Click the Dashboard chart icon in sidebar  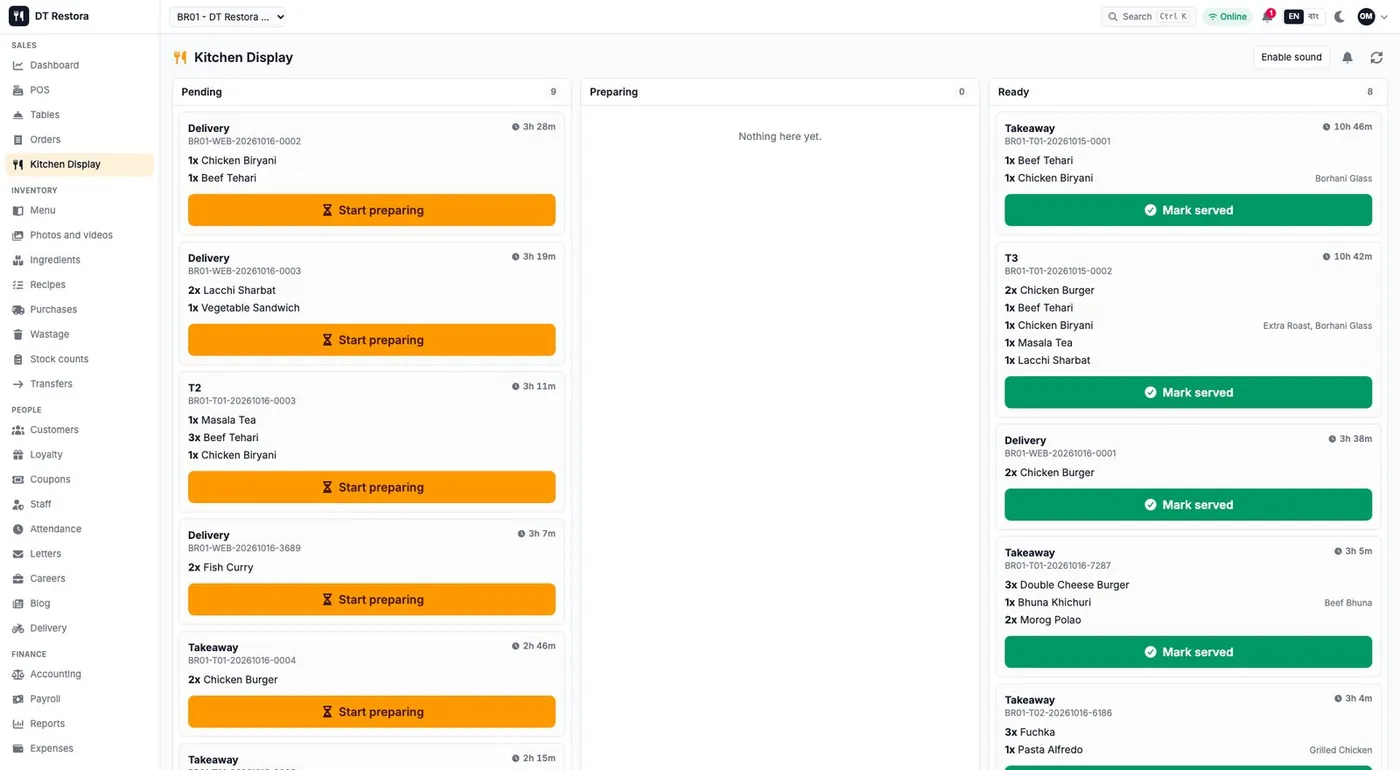[18, 65]
